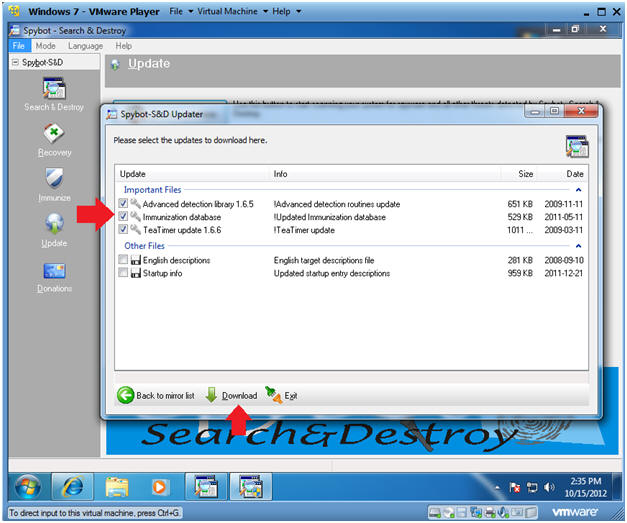
Task: Uncheck Immunization database update
Action: (x=123, y=217)
